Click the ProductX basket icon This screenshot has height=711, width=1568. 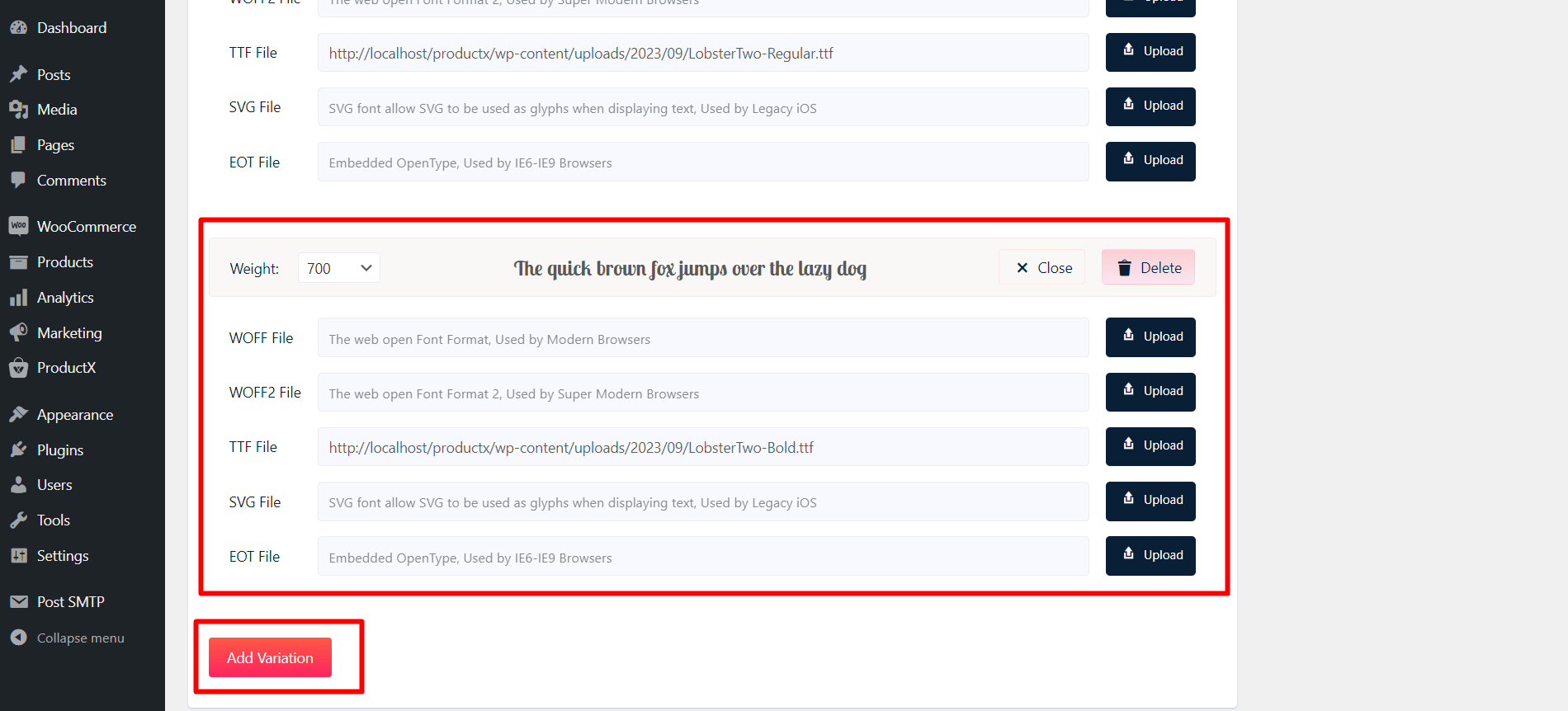pyautogui.click(x=18, y=368)
